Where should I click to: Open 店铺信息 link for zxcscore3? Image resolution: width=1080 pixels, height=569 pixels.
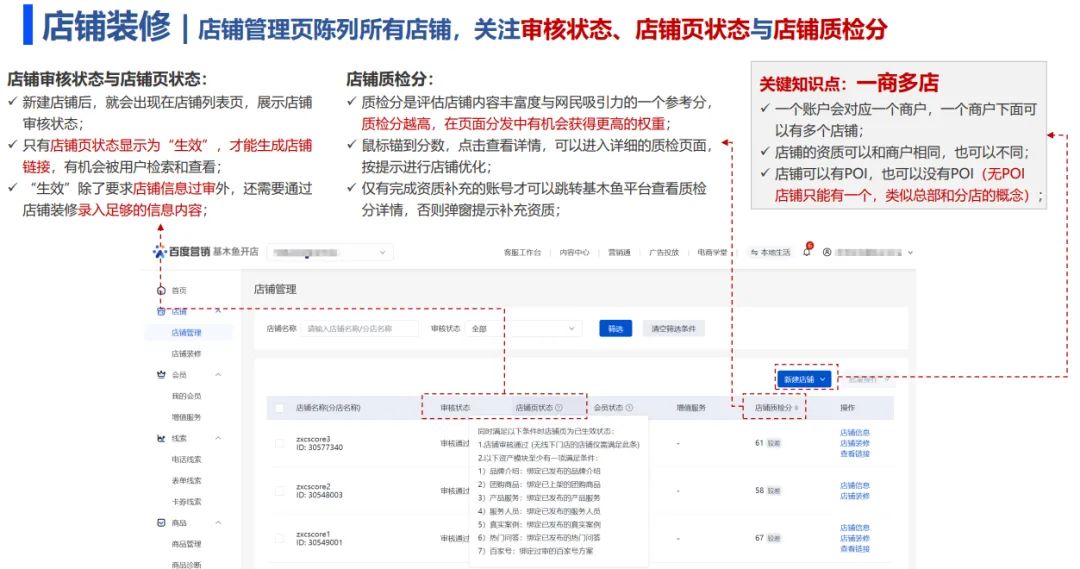[854, 432]
